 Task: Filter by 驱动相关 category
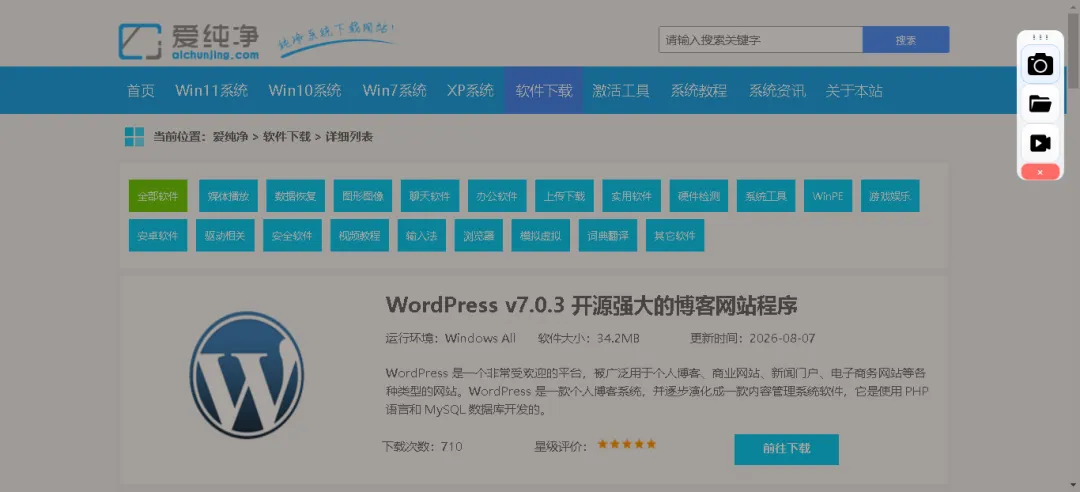225,235
